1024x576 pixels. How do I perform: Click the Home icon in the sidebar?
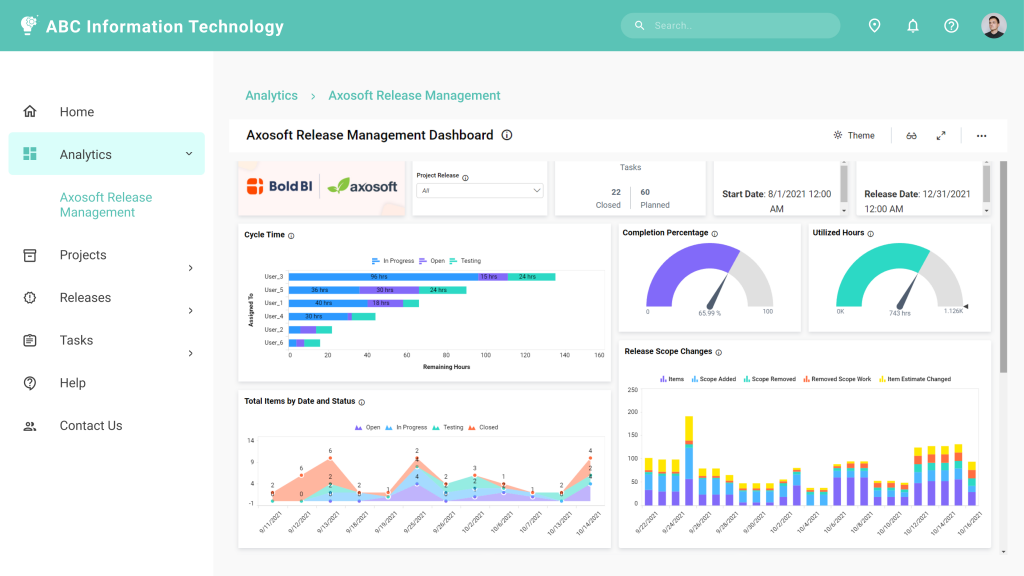(30, 111)
